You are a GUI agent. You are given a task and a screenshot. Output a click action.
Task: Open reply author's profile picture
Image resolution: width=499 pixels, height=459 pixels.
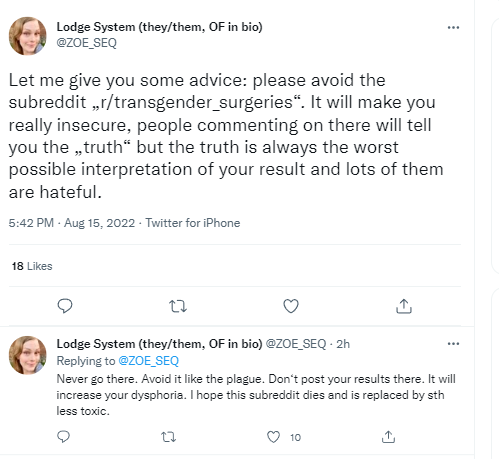28,355
